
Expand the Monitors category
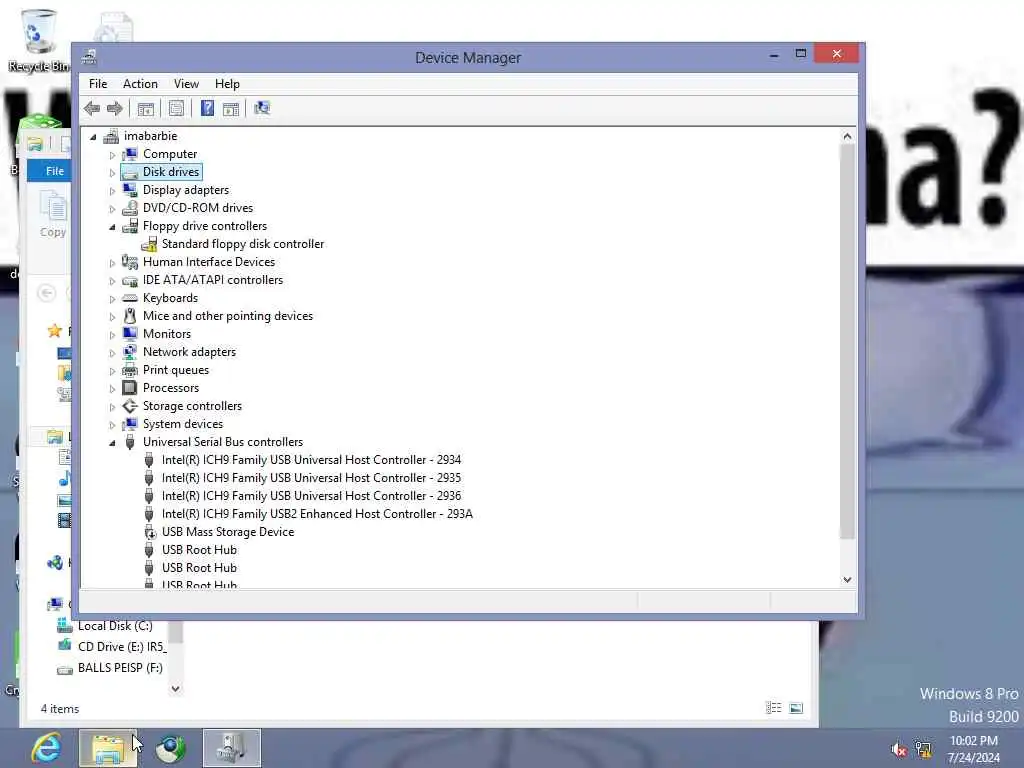click(x=112, y=335)
